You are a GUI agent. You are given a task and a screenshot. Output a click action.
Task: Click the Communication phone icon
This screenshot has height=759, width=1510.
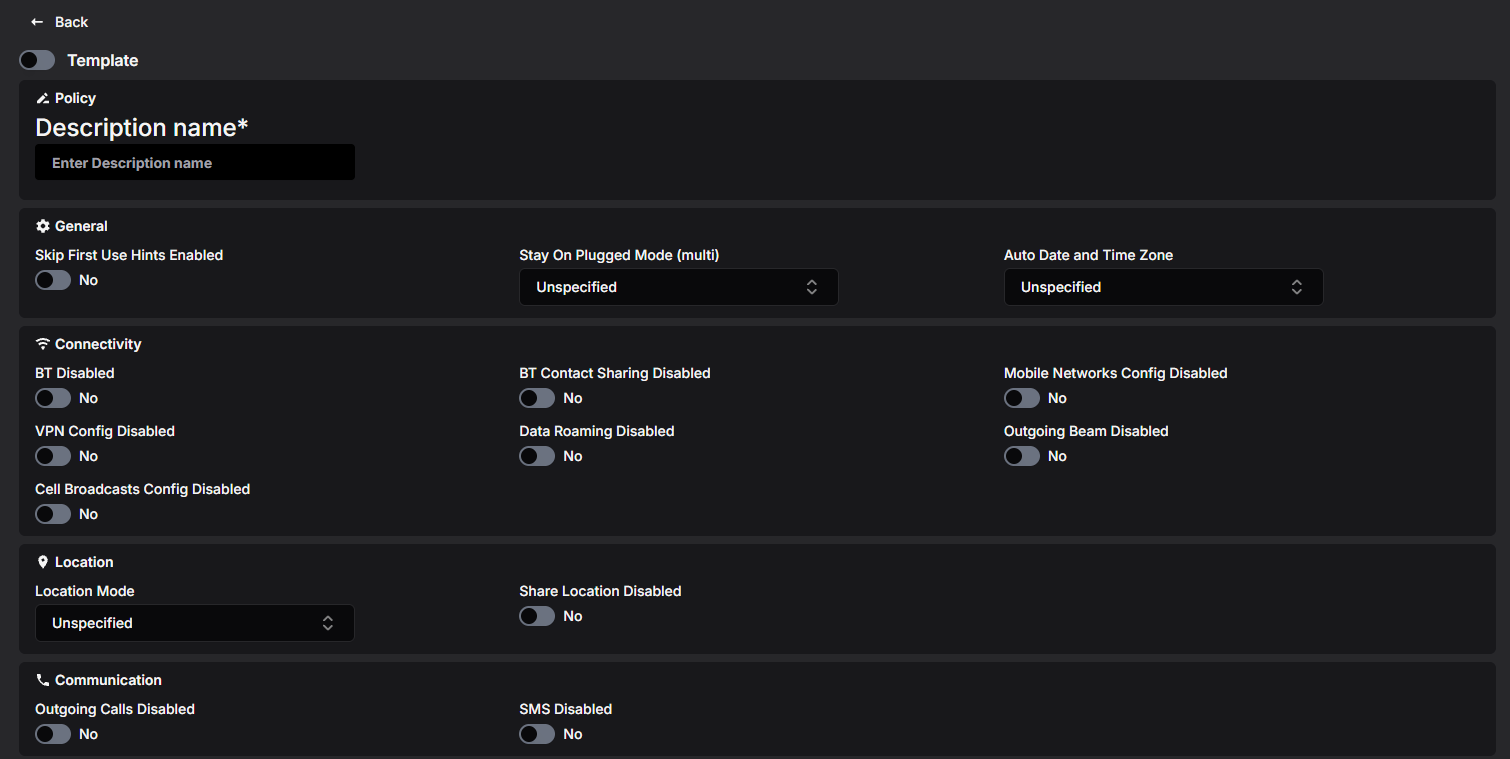[42, 680]
